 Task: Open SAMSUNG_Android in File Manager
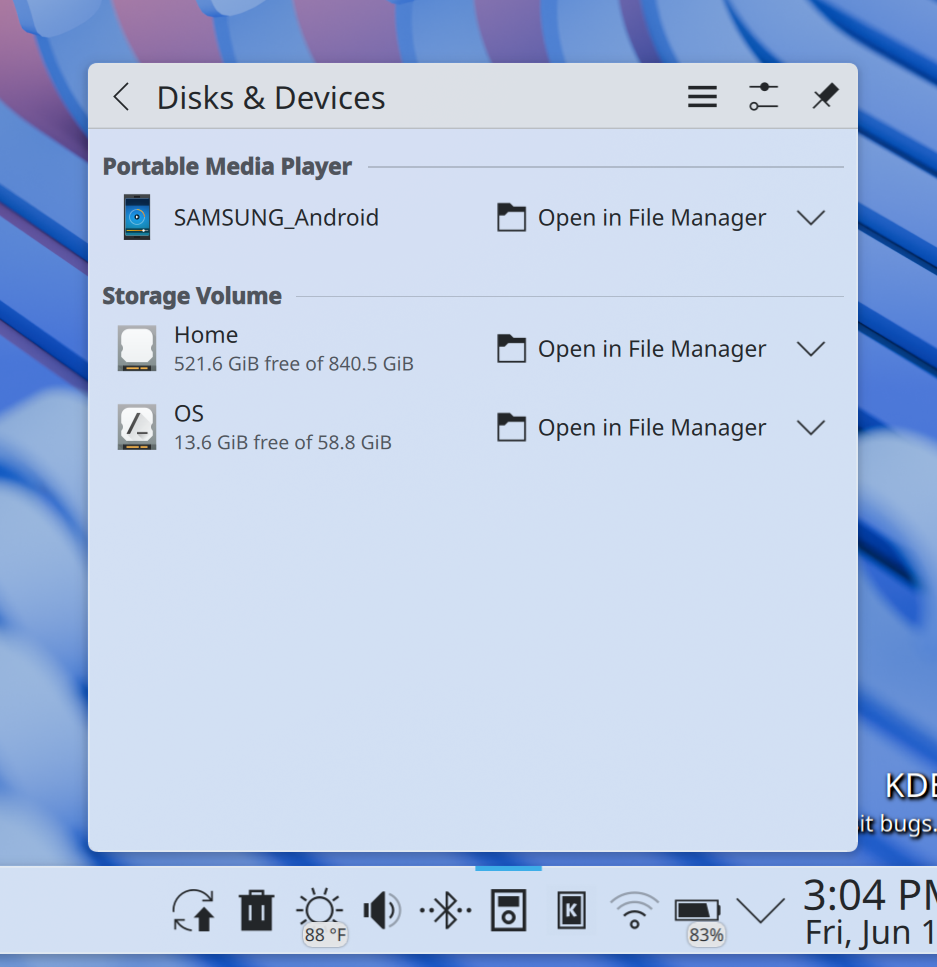point(631,218)
